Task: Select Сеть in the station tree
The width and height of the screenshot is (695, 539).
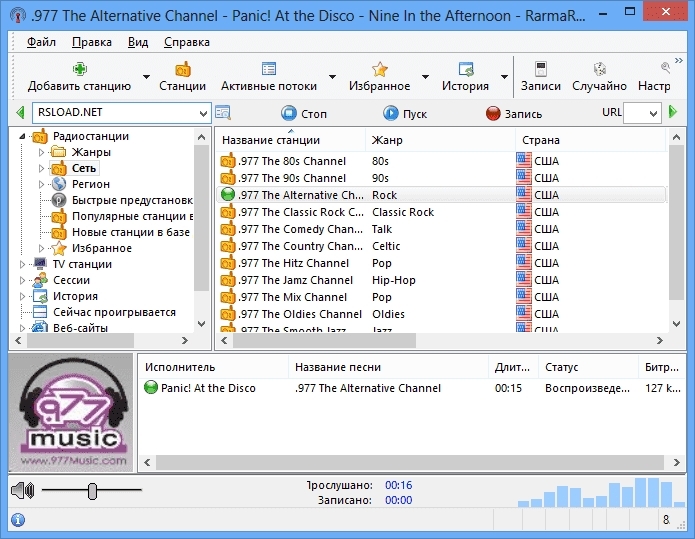Action: (84, 168)
